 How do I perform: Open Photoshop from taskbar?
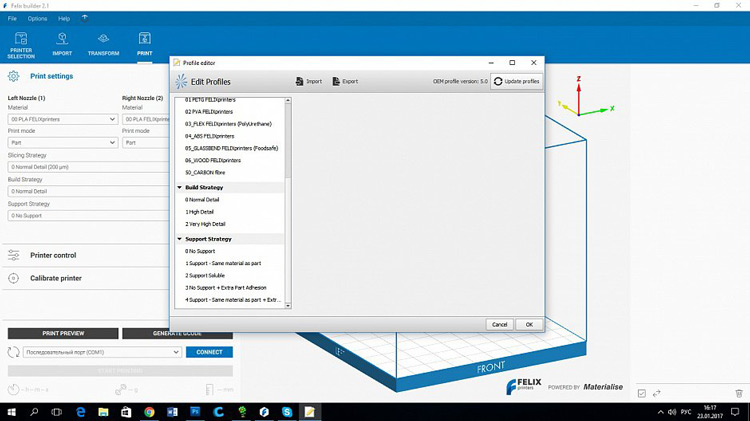tap(195, 412)
